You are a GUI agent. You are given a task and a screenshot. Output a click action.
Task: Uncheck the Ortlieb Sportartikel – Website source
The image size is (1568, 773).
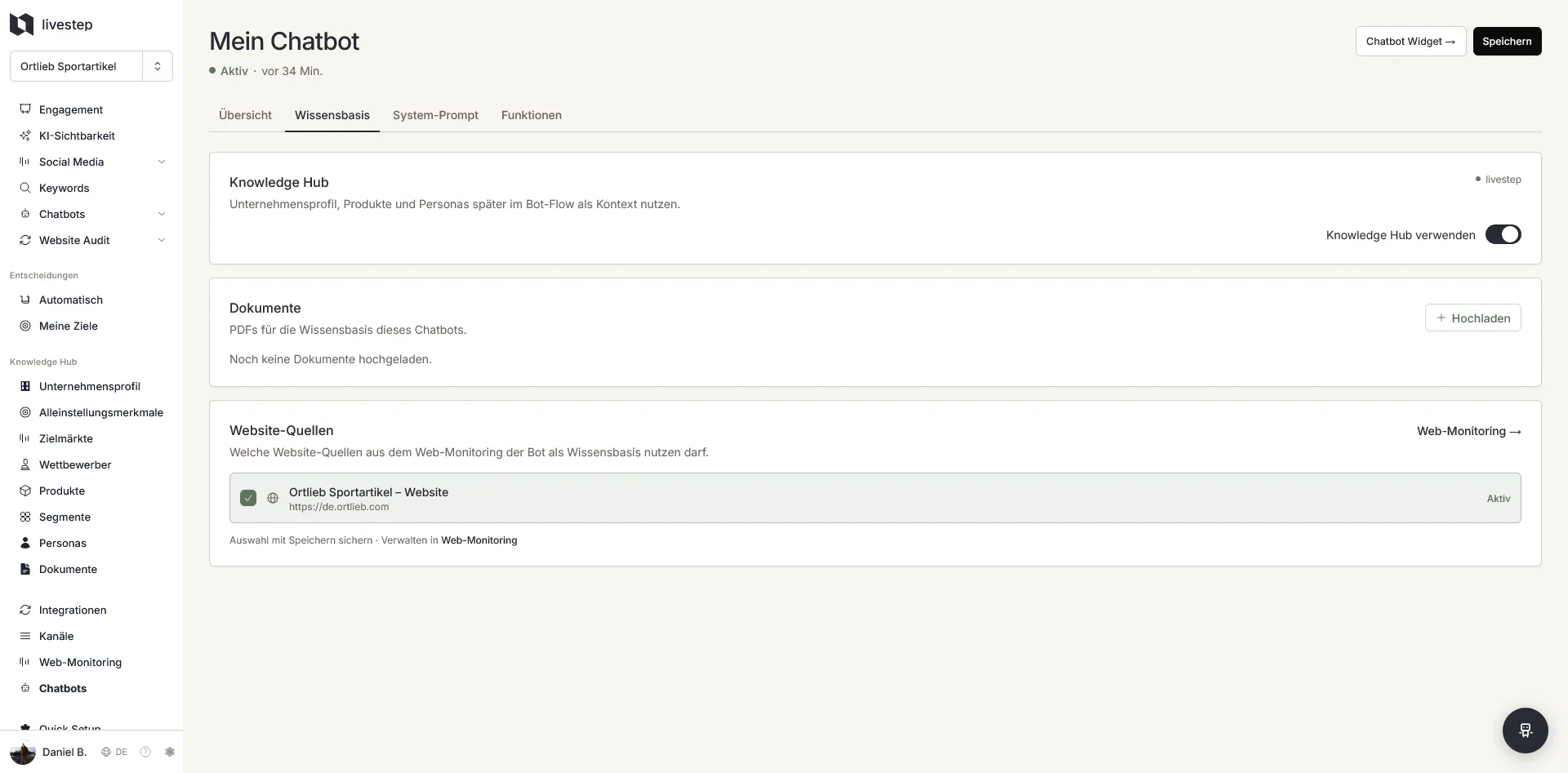tap(248, 498)
